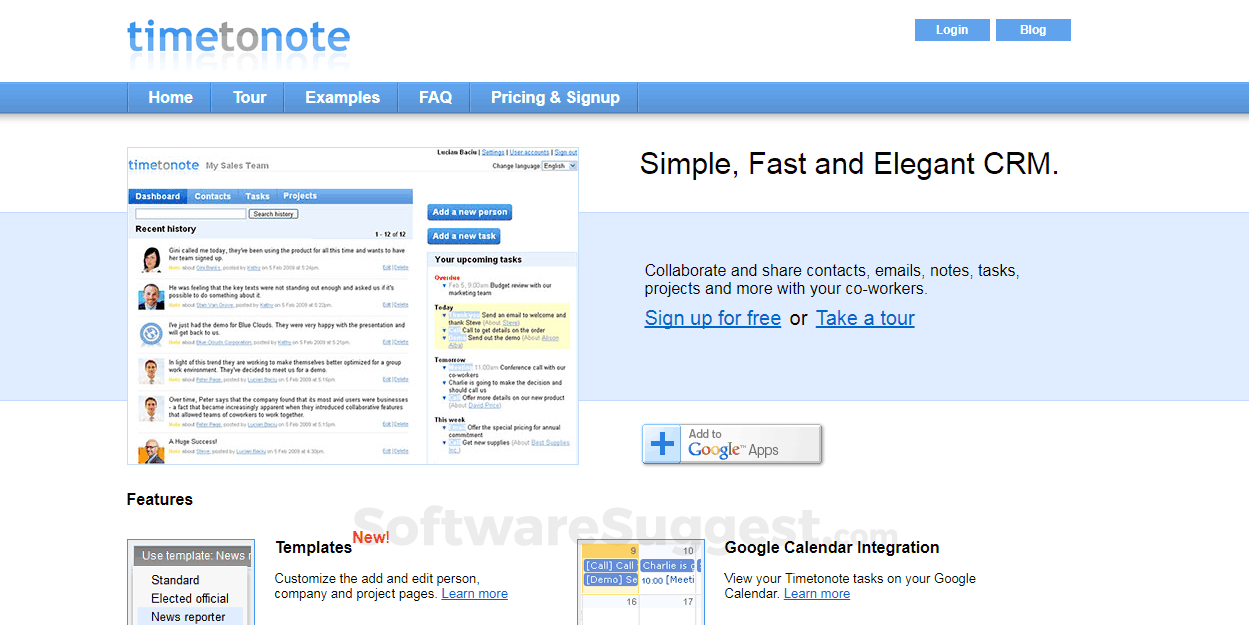Select Home in the navigation bar
The height and width of the screenshot is (625, 1249).
(x=170, y=97)
